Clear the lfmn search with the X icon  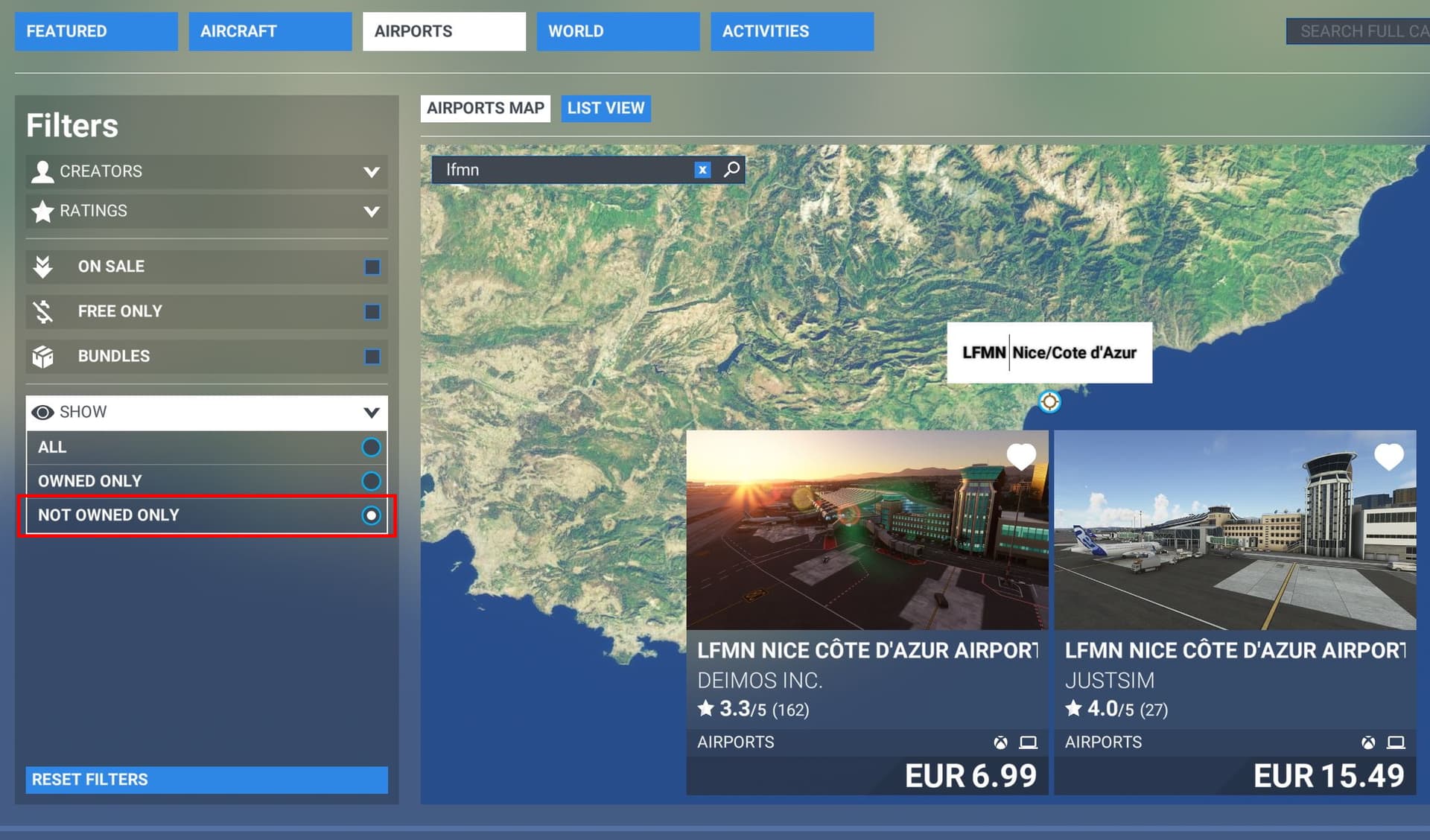coord(702,170)
